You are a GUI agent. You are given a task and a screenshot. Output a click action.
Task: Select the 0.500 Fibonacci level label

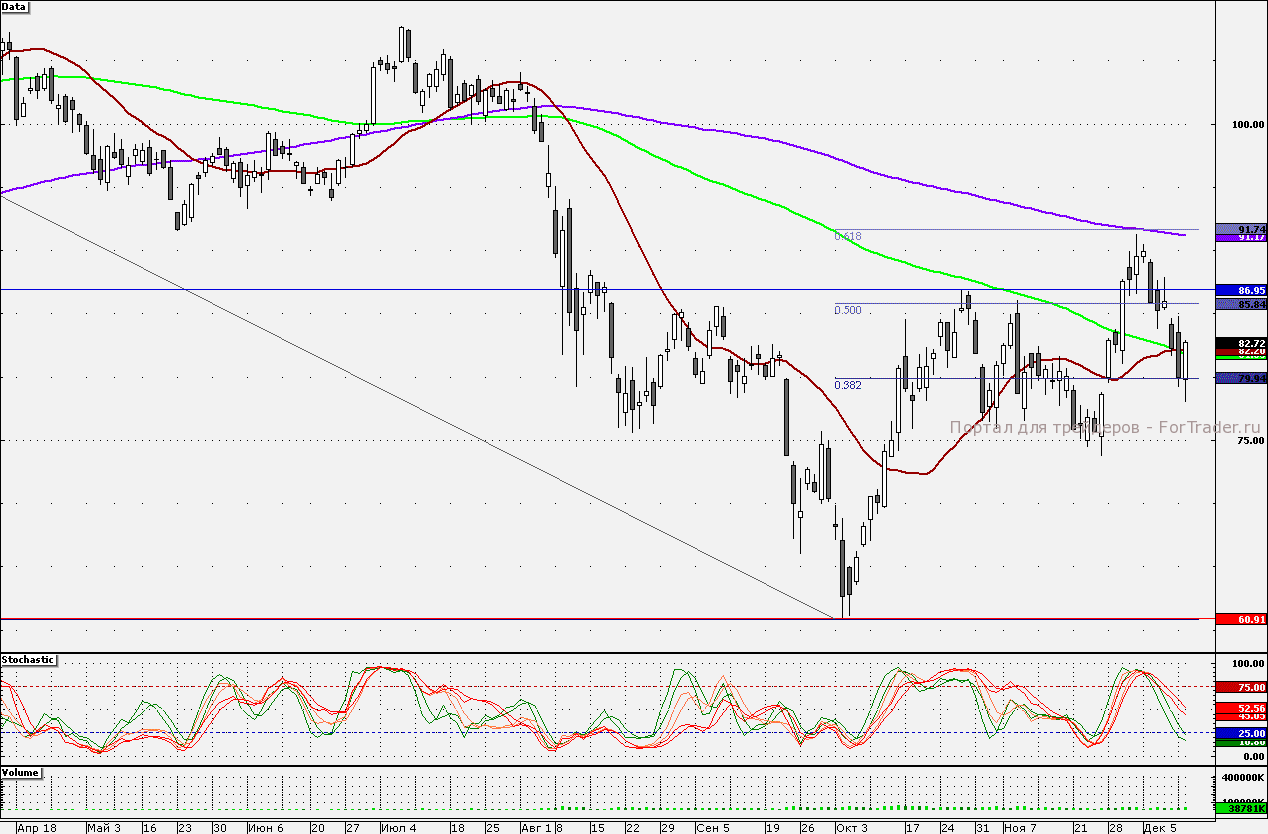(x=848, y=311)
